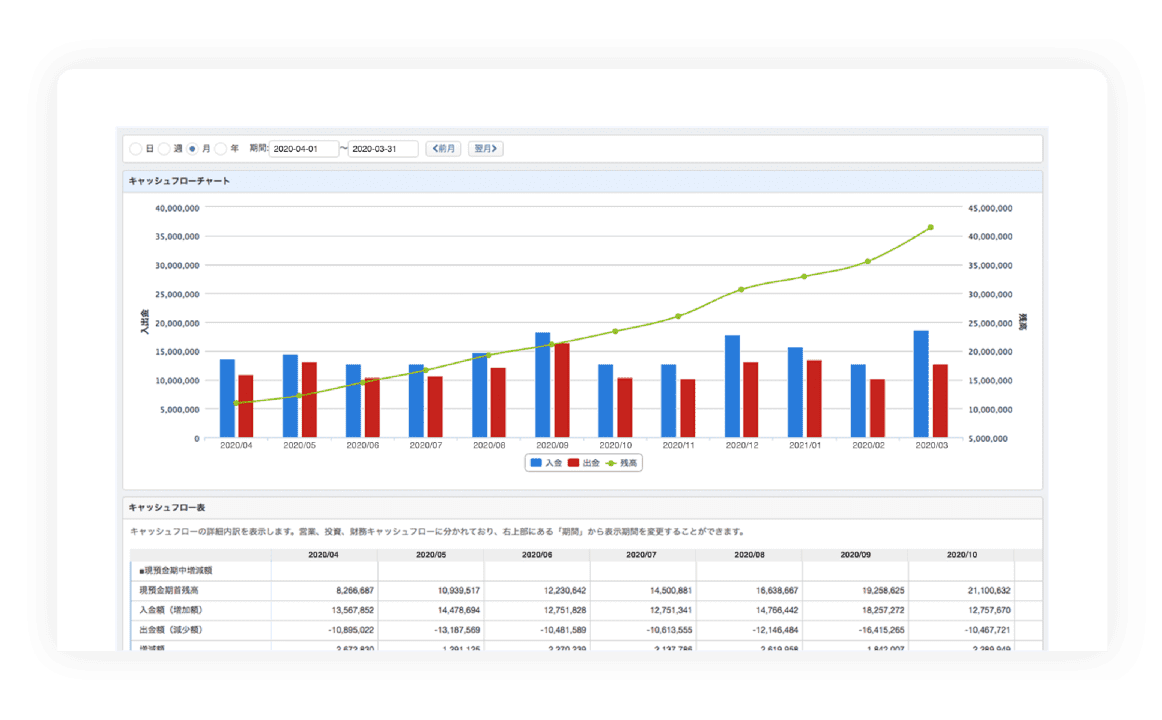Go to previous month with 前月 button
This screenshot has height=720, width=1162.
coord(443,149)
